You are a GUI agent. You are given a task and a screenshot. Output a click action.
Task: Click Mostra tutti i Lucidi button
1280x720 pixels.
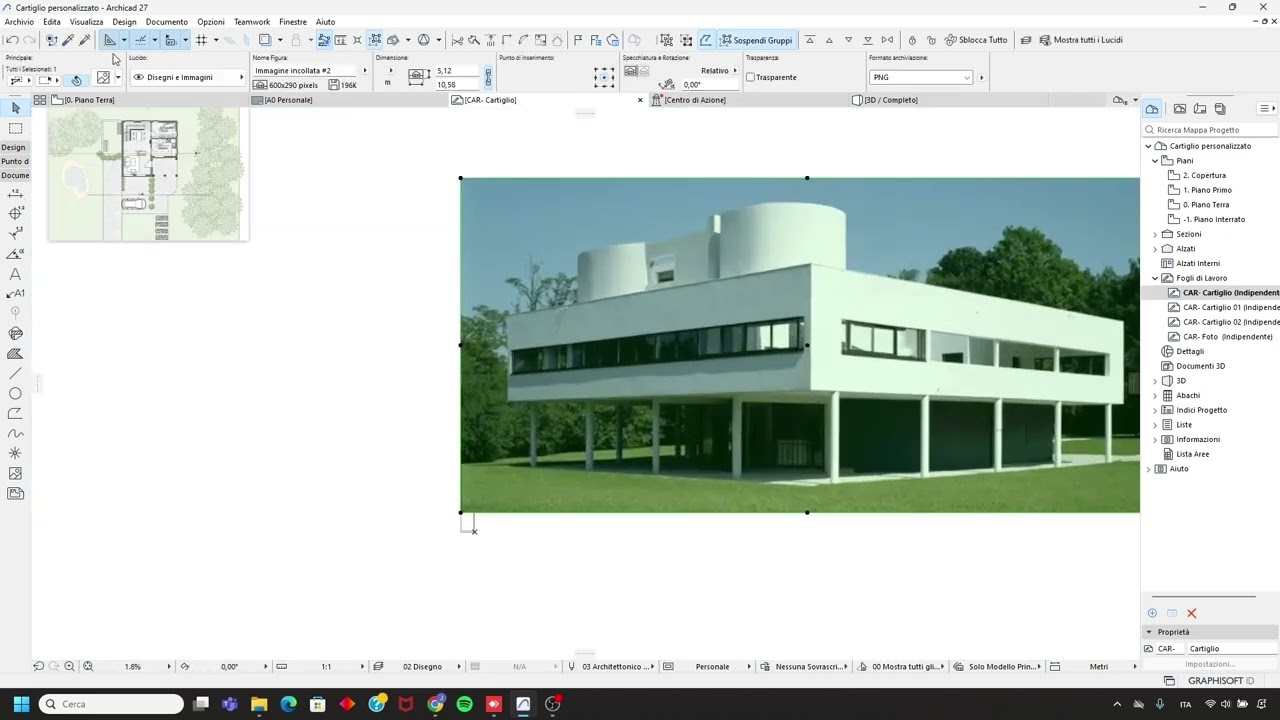(x=1079, y=40)
